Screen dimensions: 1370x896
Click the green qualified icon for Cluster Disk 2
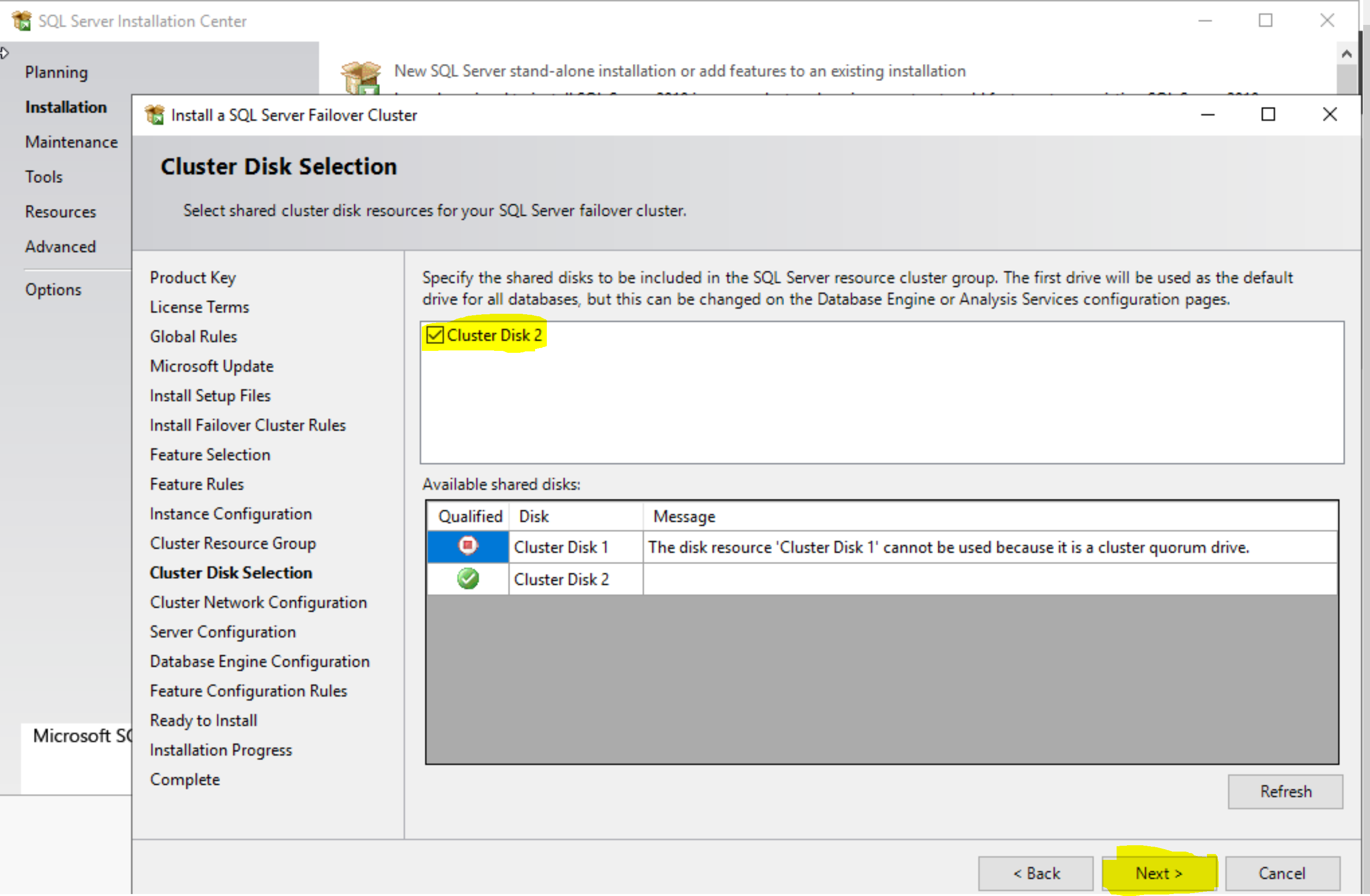click(467, 578)
